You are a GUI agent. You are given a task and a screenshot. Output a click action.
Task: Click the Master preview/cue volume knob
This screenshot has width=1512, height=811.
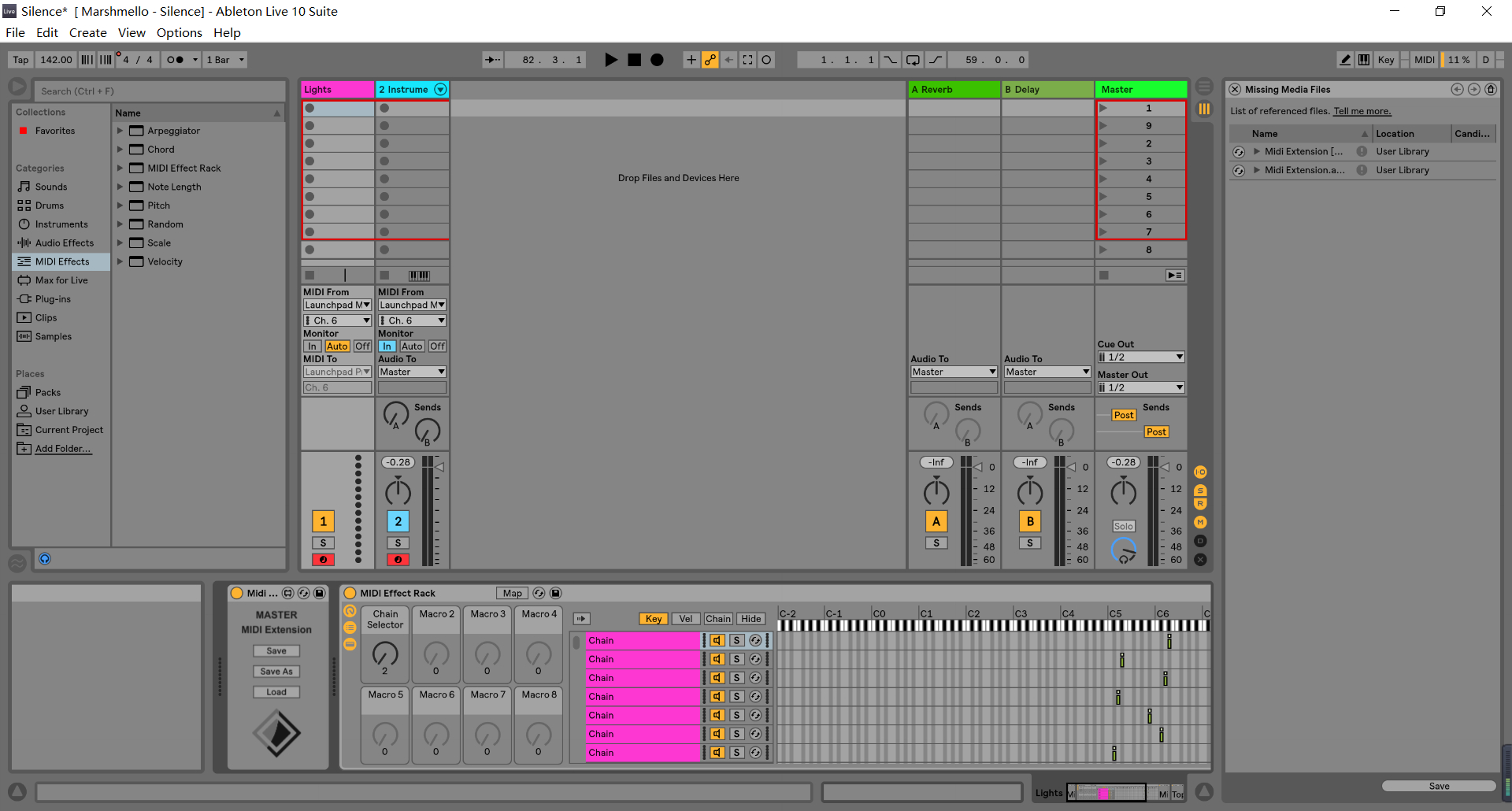[1124, 550]
